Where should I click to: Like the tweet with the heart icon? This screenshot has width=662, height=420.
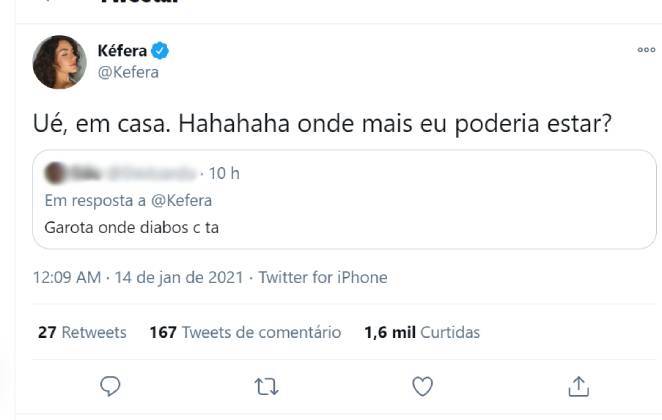(x=423, y=385)
